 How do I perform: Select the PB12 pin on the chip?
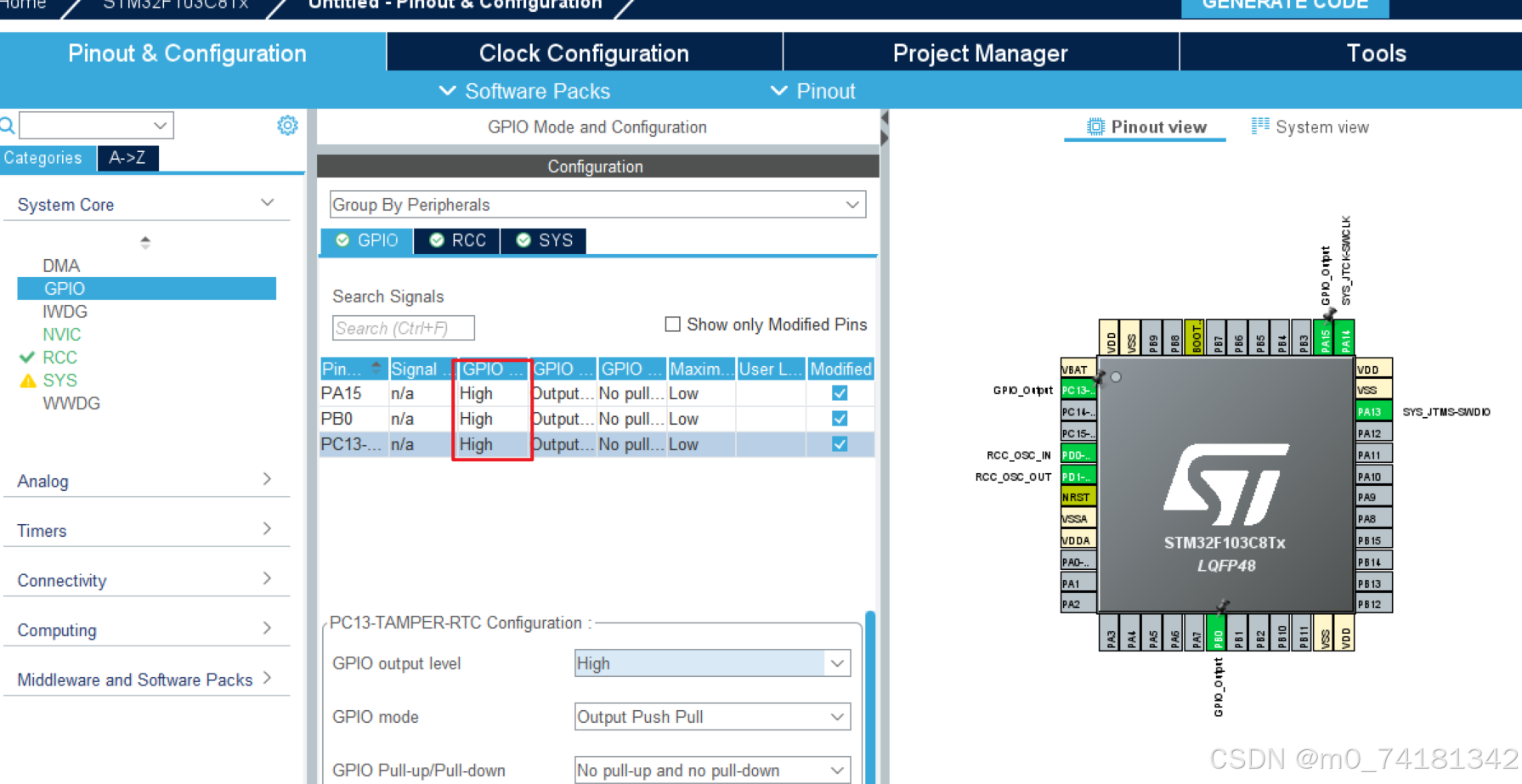coord(1373,604)
